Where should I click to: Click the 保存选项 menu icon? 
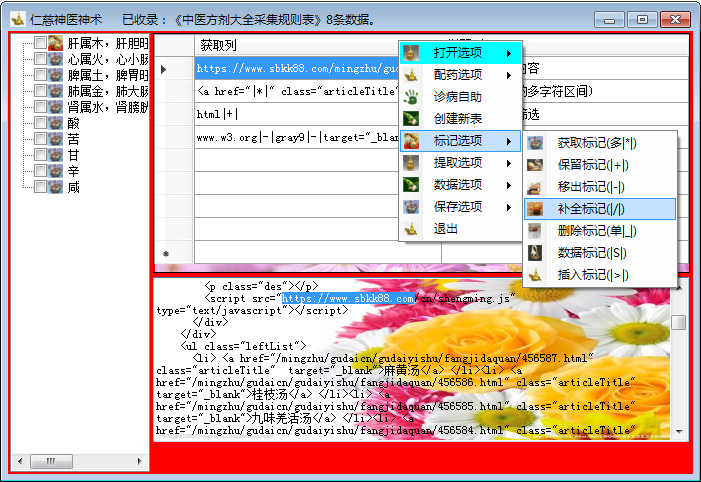[411, 207]
